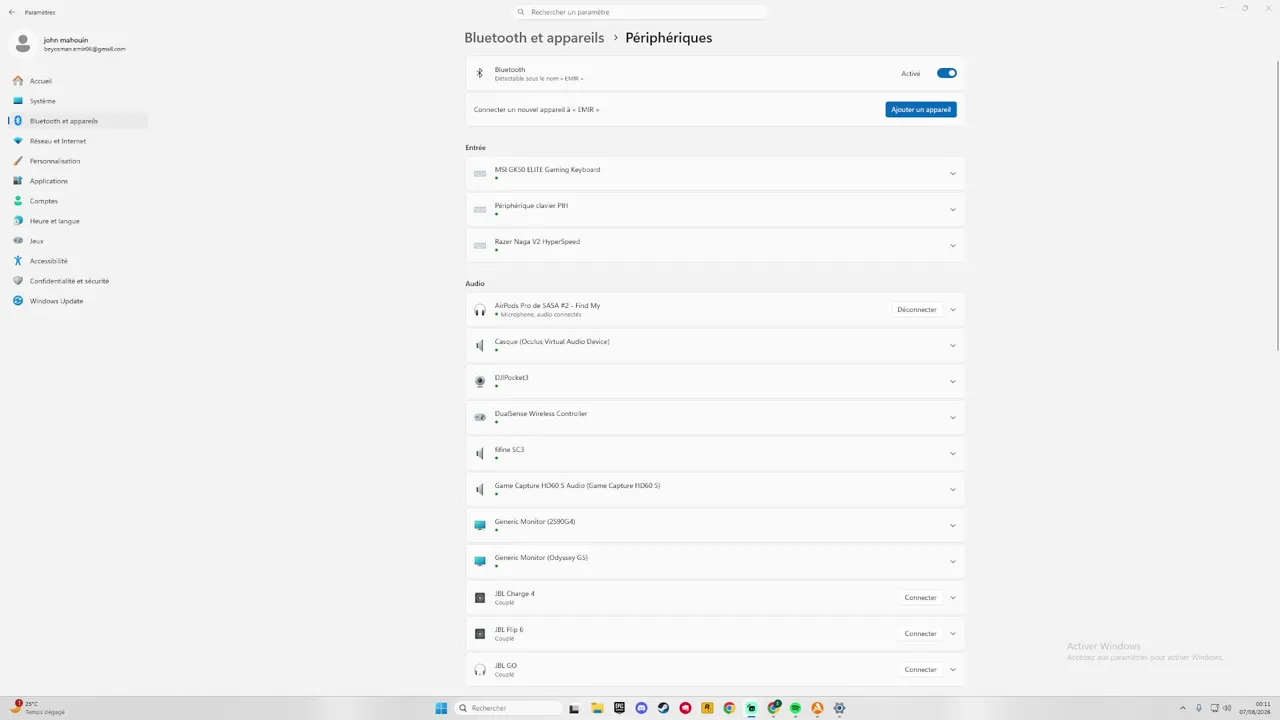The height and width of the screenshot is (720, 1280).
Task: Turn off the Bluetooth toggle switch
Action: (946, 73)
